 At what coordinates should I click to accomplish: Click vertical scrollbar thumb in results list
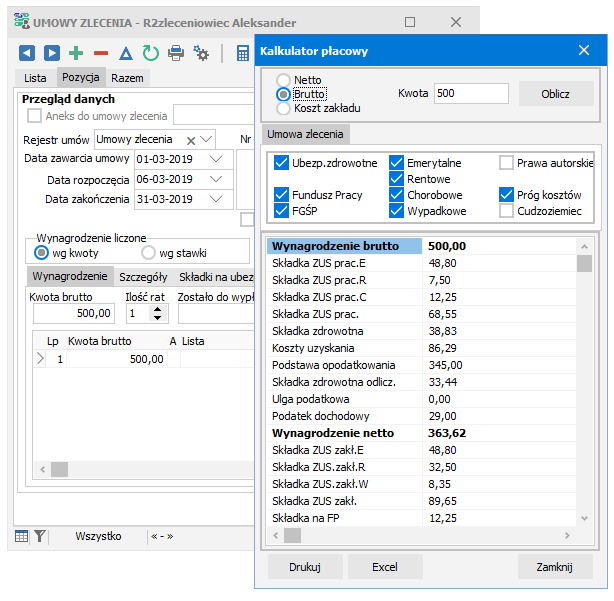(584, 264)
